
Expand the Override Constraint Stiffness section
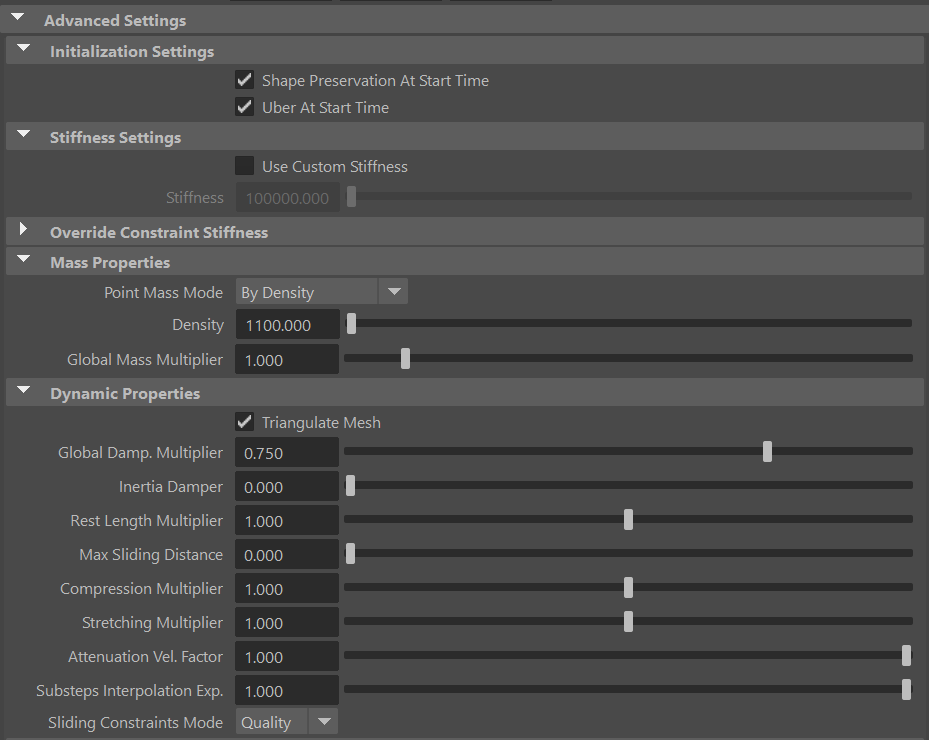click(x=22, y=230)
